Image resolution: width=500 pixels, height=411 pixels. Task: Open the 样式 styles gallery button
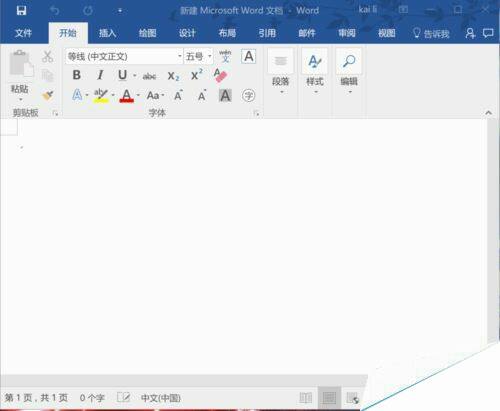pos(315,72)
